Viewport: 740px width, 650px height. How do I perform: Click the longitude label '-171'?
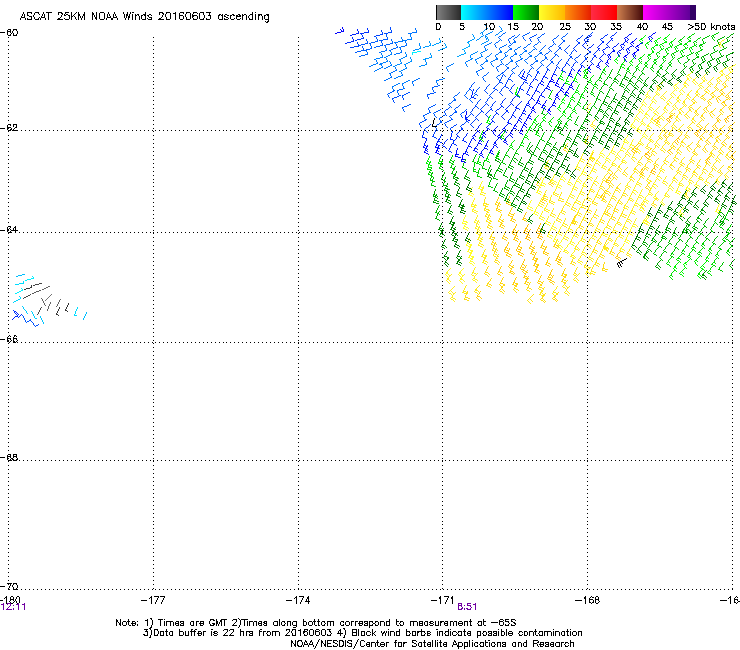[443, 600]
